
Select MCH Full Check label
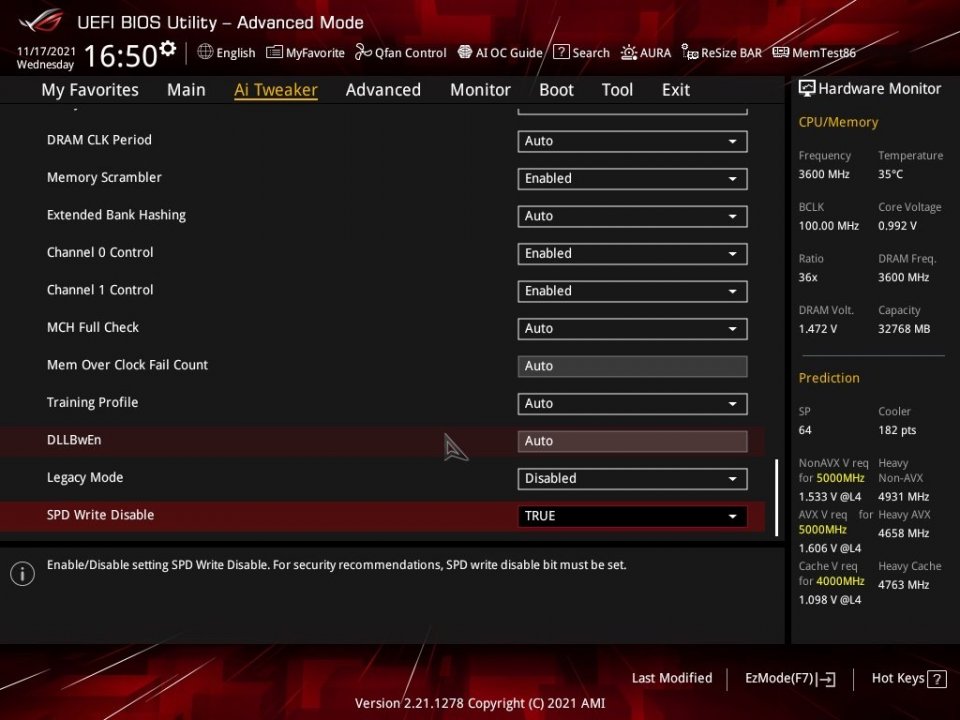tap(93, 328)
